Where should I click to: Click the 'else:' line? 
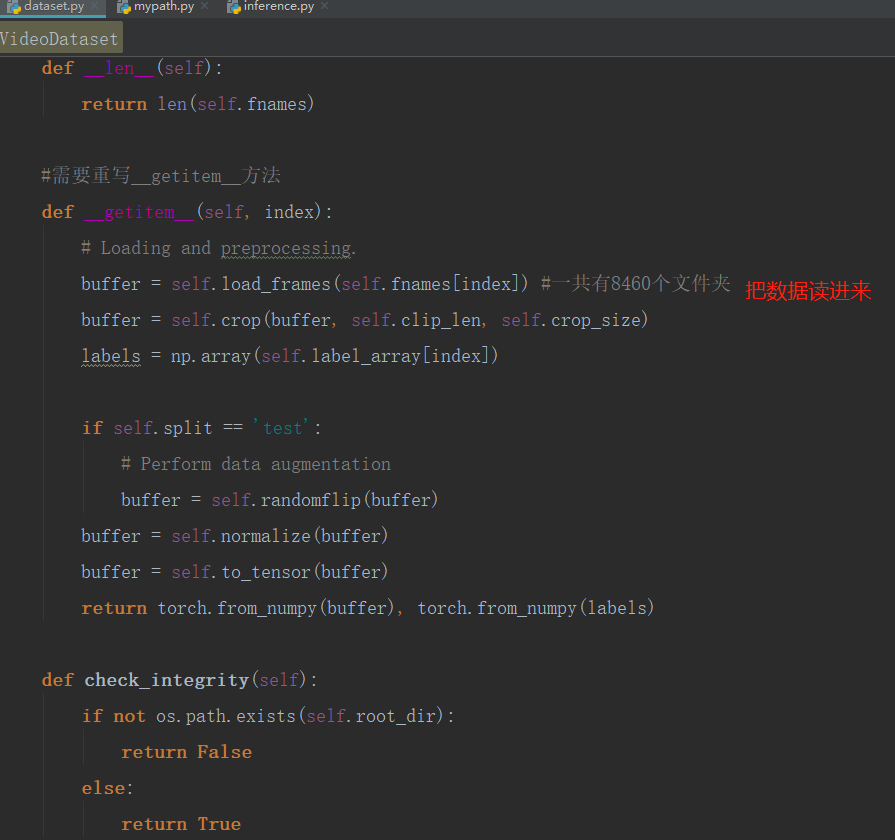coord(107,788)
